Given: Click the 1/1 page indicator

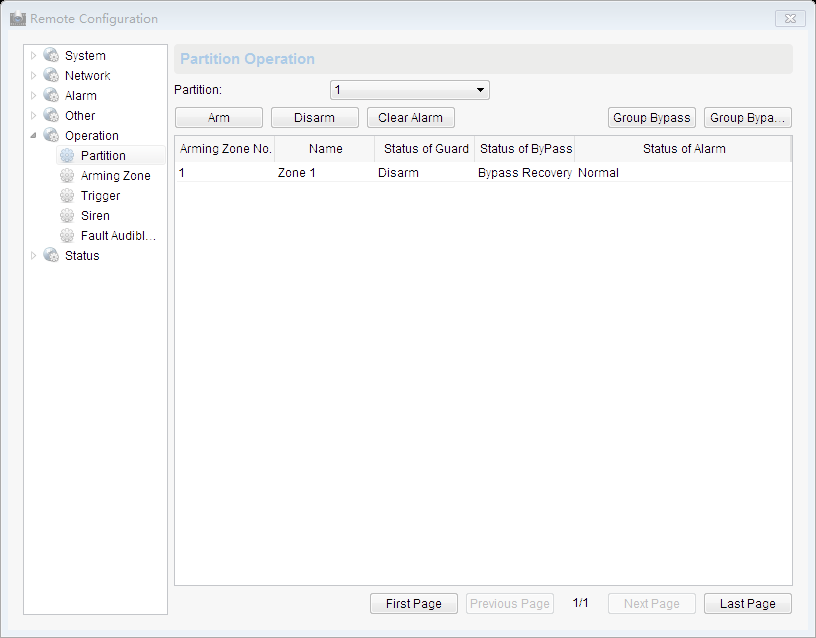Looking at the screenshot, I should pyautogui.click(x=580, y=603).
